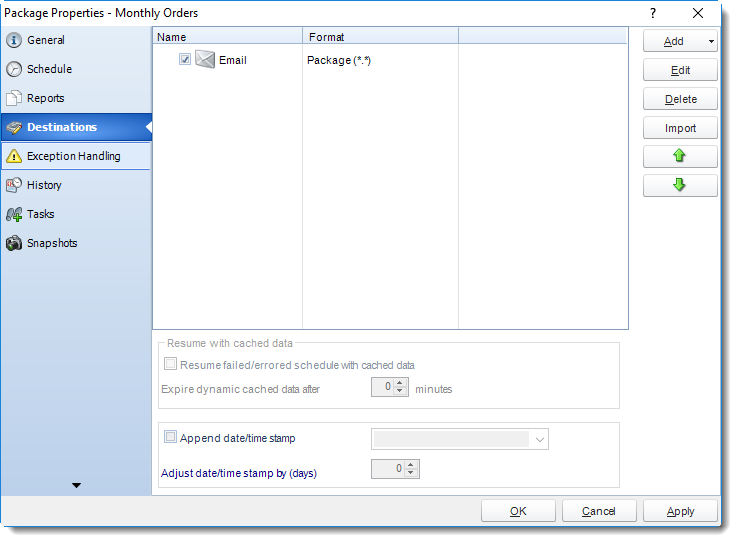737x542 pixels.
Task: Toggle Resume failed/errored schedule checkbox
Action: coord(170,364)
